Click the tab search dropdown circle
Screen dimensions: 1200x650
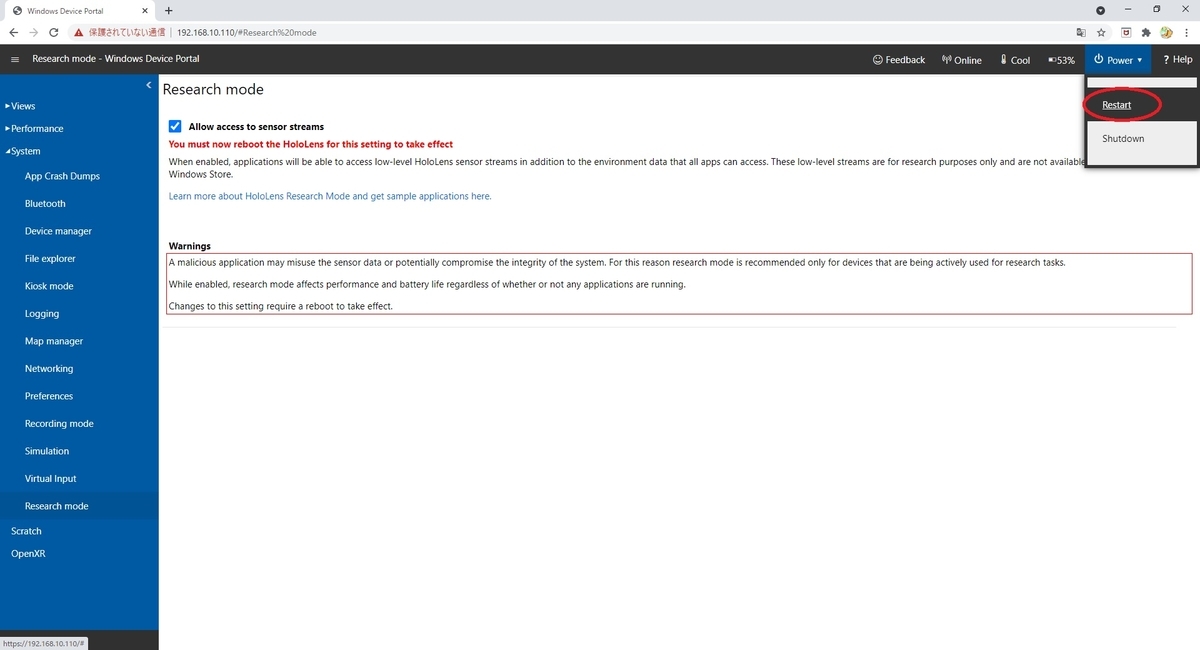click(x=1101, y=10)
